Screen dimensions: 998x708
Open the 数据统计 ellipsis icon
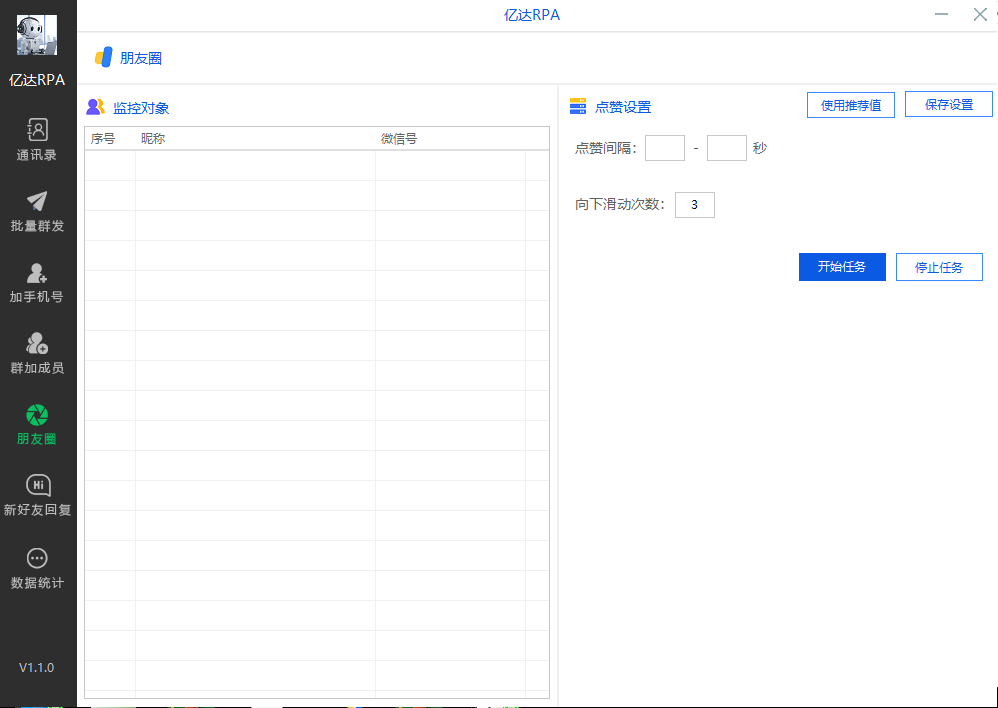pyautogui.click(x=37, y=558)
